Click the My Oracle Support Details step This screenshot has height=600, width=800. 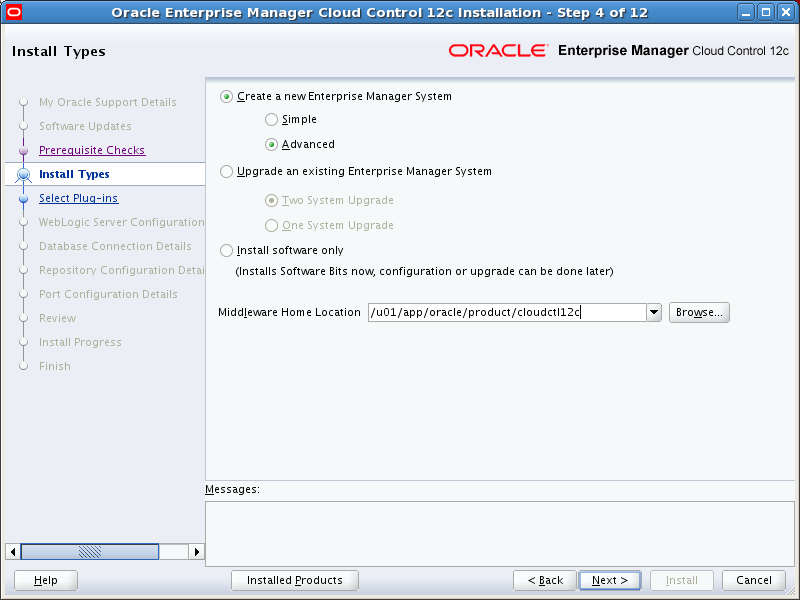[x=108, y=102]
